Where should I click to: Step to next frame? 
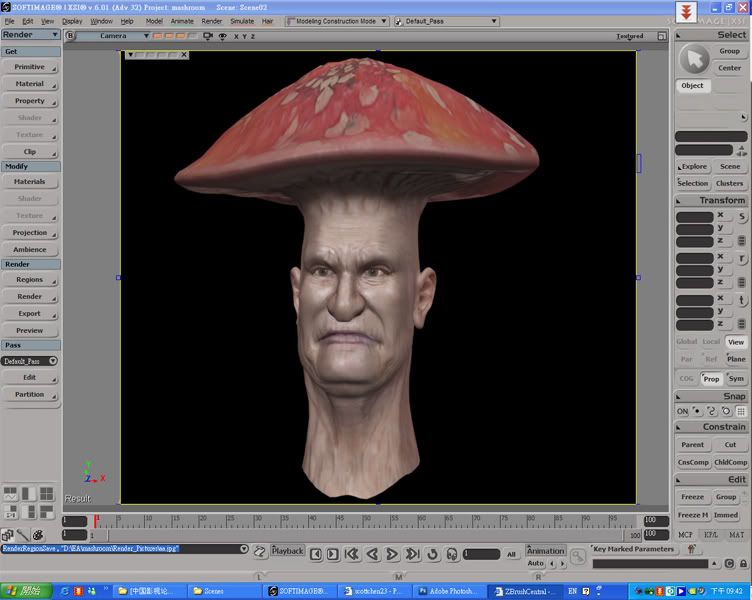pyautogui.click(x=332, y=554)
